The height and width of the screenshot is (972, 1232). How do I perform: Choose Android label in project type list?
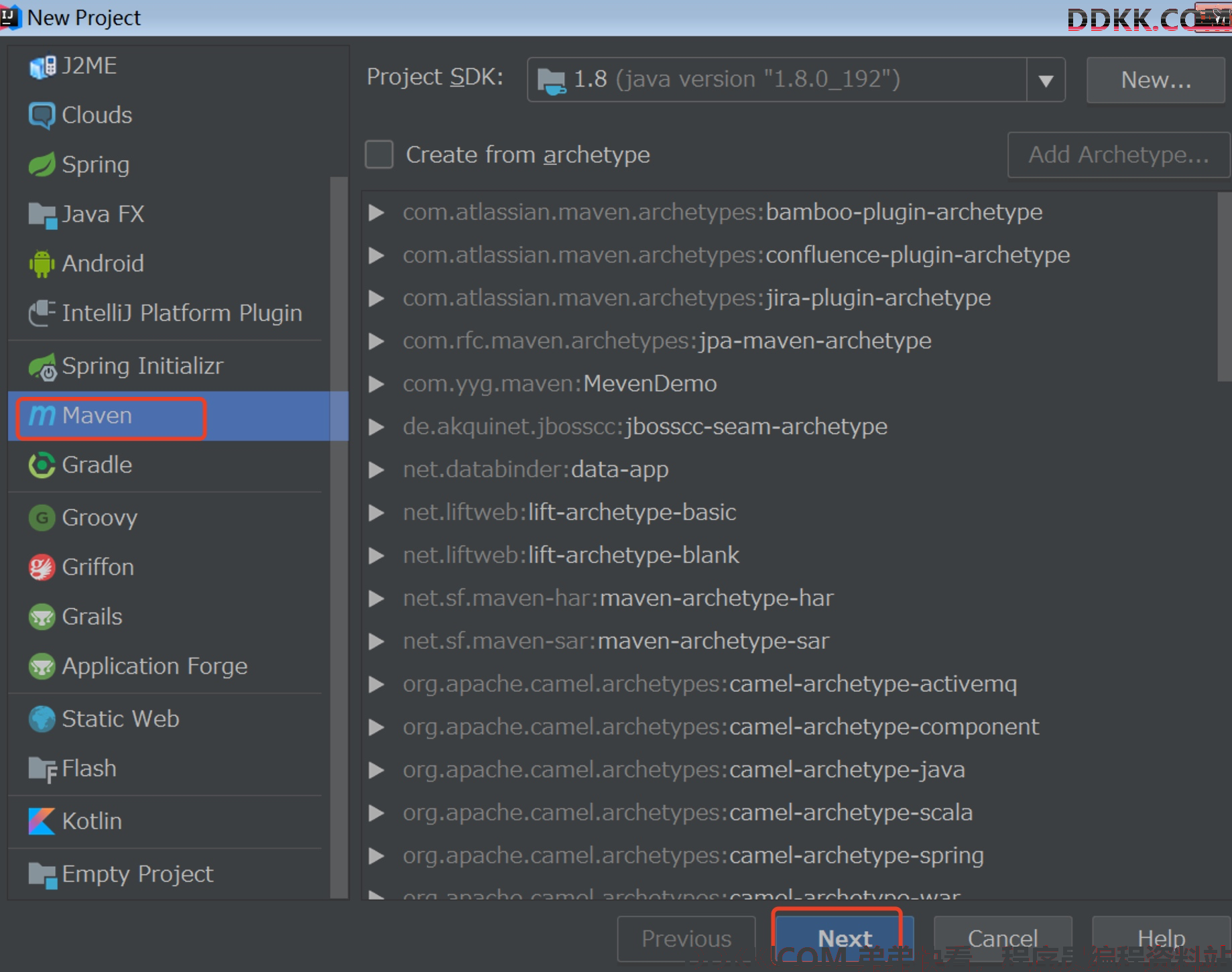(103, 264)
